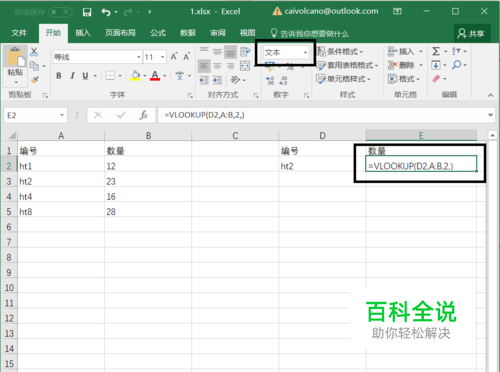Open 套用表格格式 table format menu

coord(347,65)
